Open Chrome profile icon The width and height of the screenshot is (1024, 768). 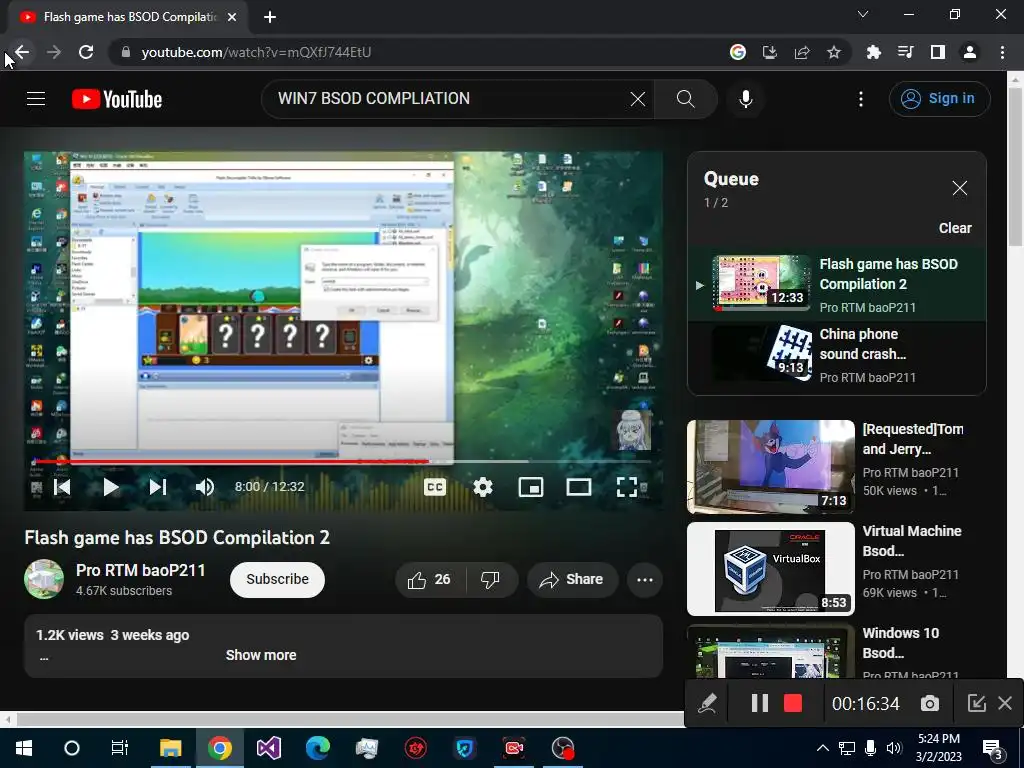point(970,52)
